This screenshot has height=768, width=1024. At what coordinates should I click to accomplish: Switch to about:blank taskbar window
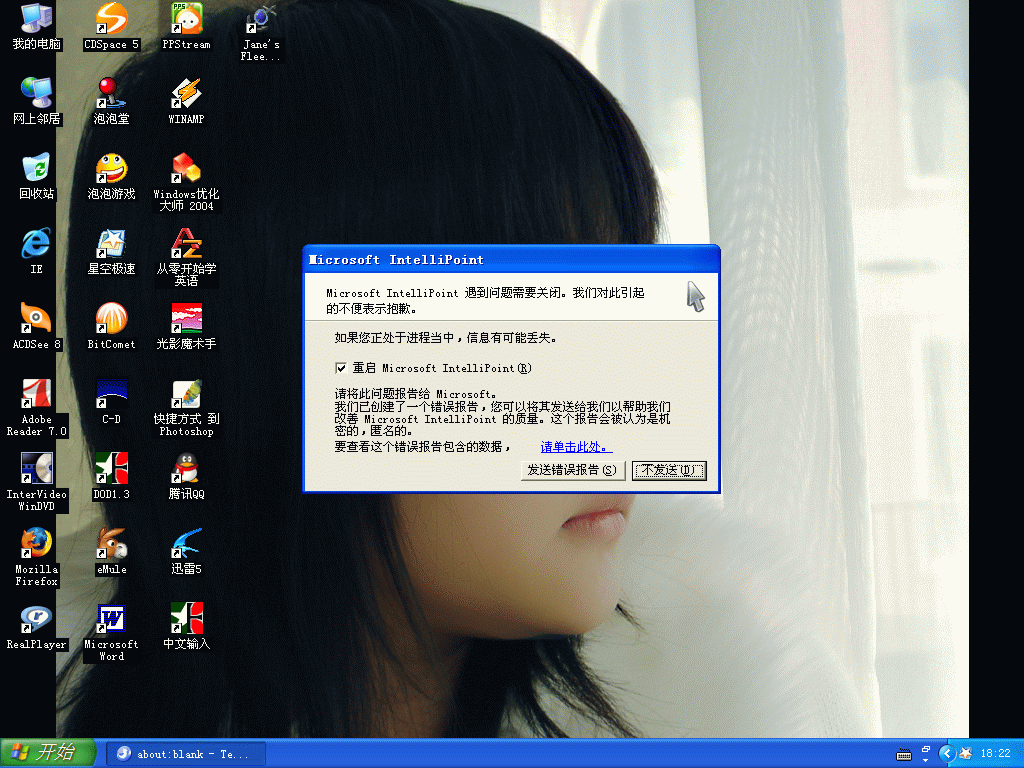tap(186, 754)
